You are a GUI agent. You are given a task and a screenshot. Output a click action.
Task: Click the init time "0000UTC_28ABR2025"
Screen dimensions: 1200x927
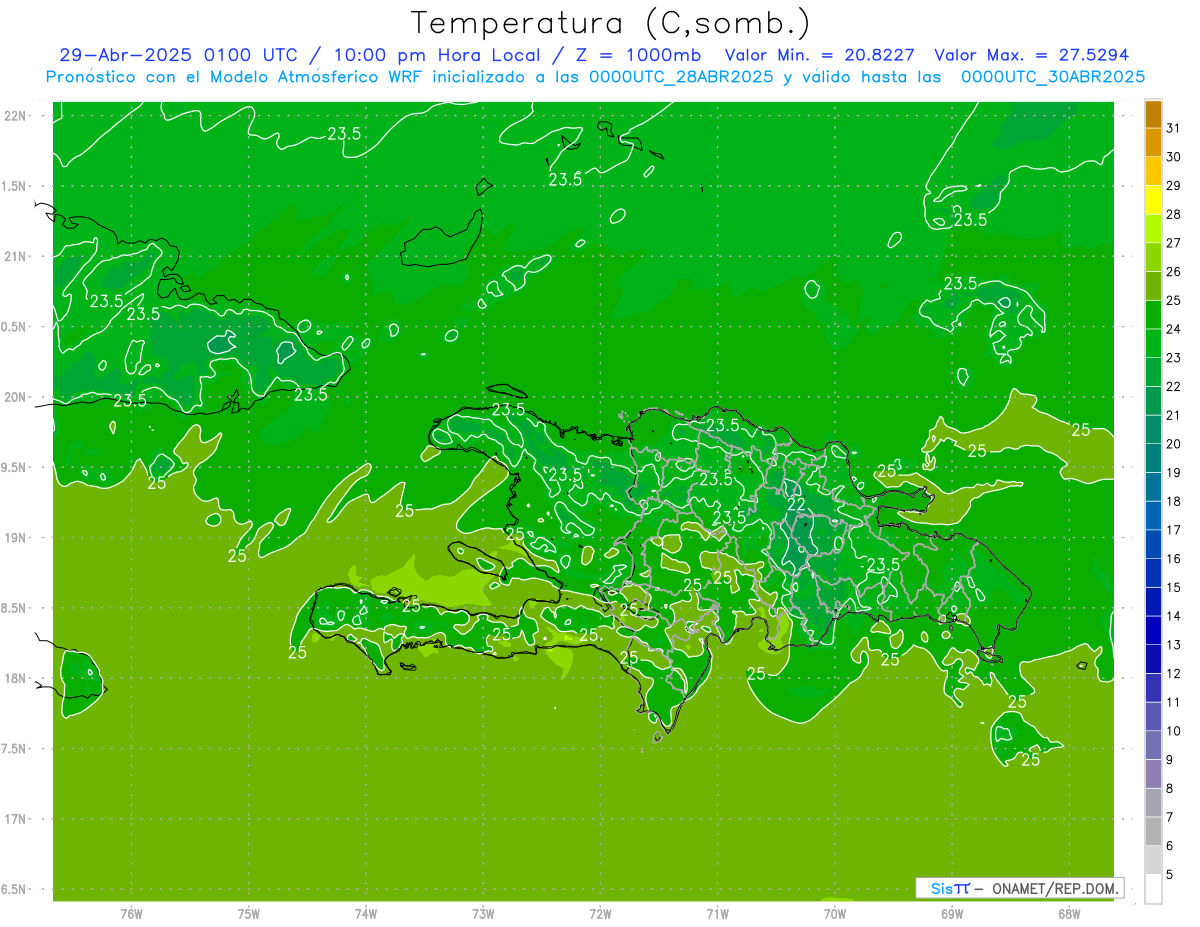pyautogui.click(x=681, y=77)
